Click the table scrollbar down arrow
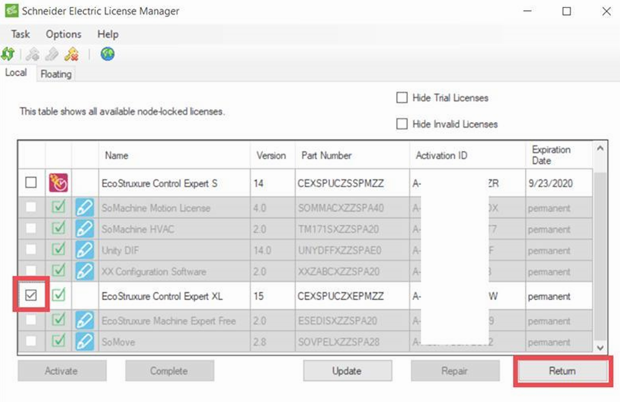This screenshot has height=402, width=620. [x=600, y=347]
